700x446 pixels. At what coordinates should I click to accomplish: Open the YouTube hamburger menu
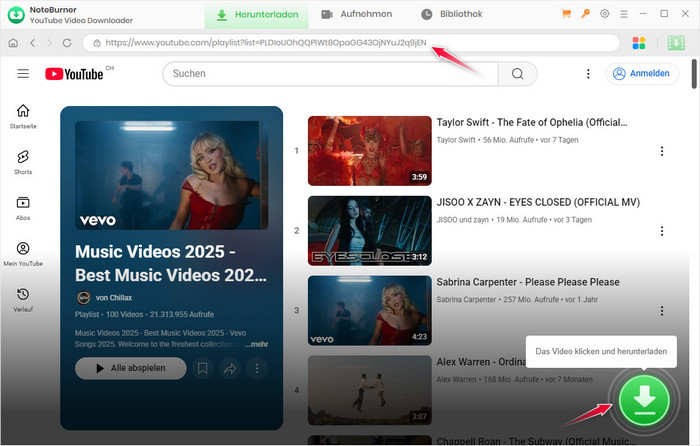pos(23,74)
